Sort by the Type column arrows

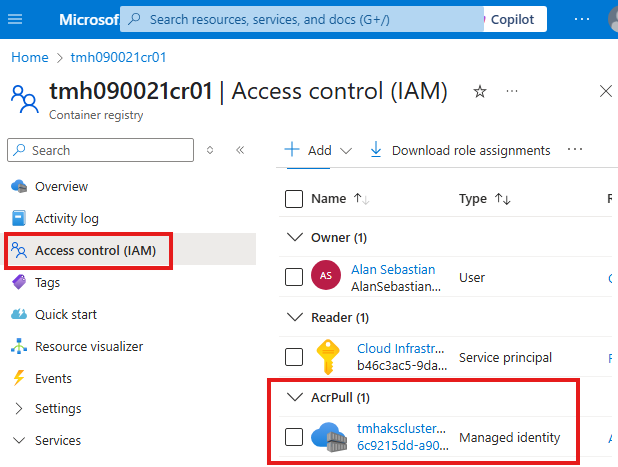pos(503,199)
